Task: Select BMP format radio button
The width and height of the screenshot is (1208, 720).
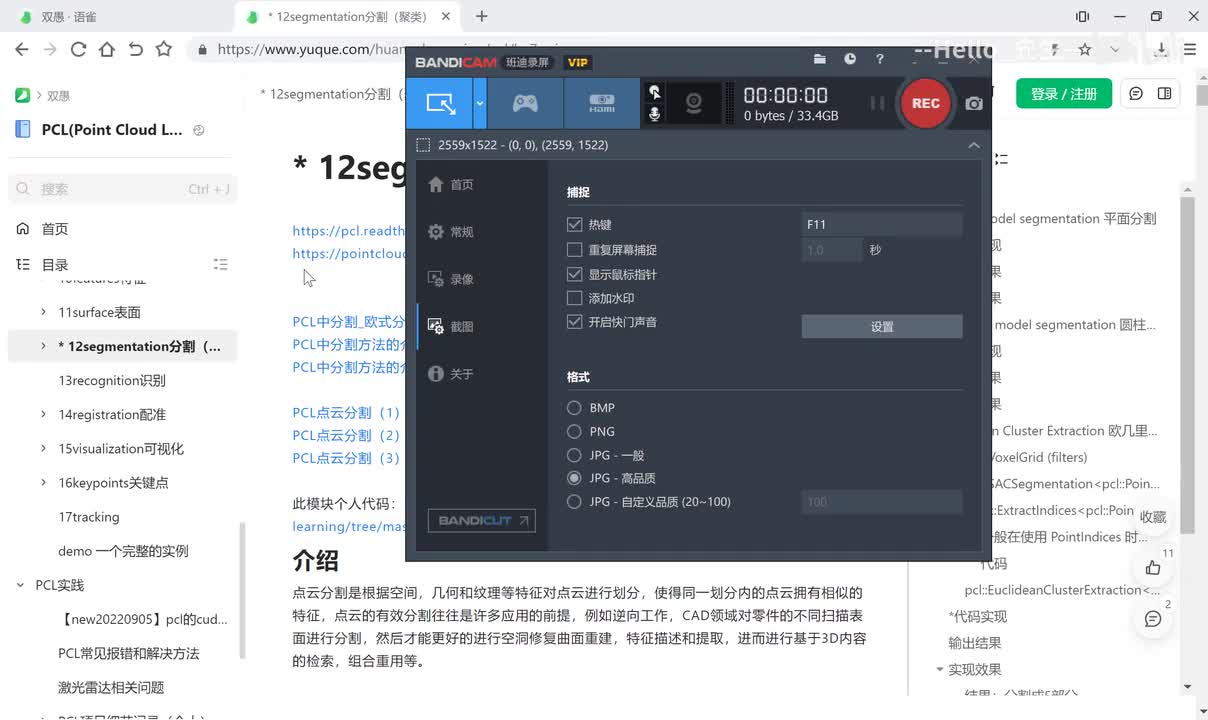Action: (574, 408)
